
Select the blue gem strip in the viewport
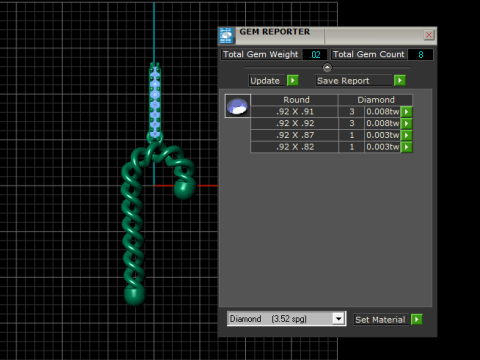(x=155, y=102)
